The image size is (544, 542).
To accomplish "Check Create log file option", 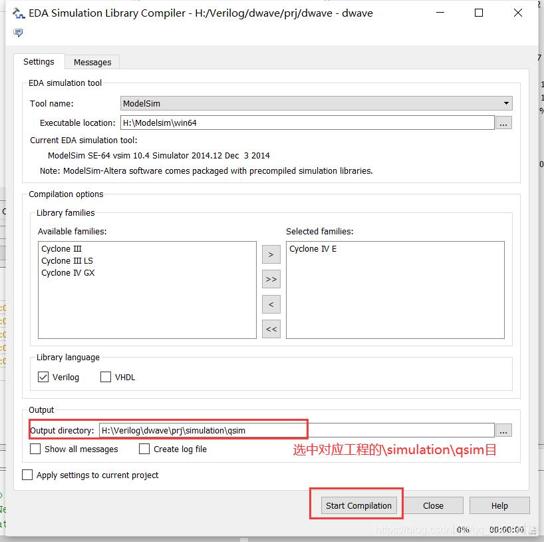I will point(144,449).
